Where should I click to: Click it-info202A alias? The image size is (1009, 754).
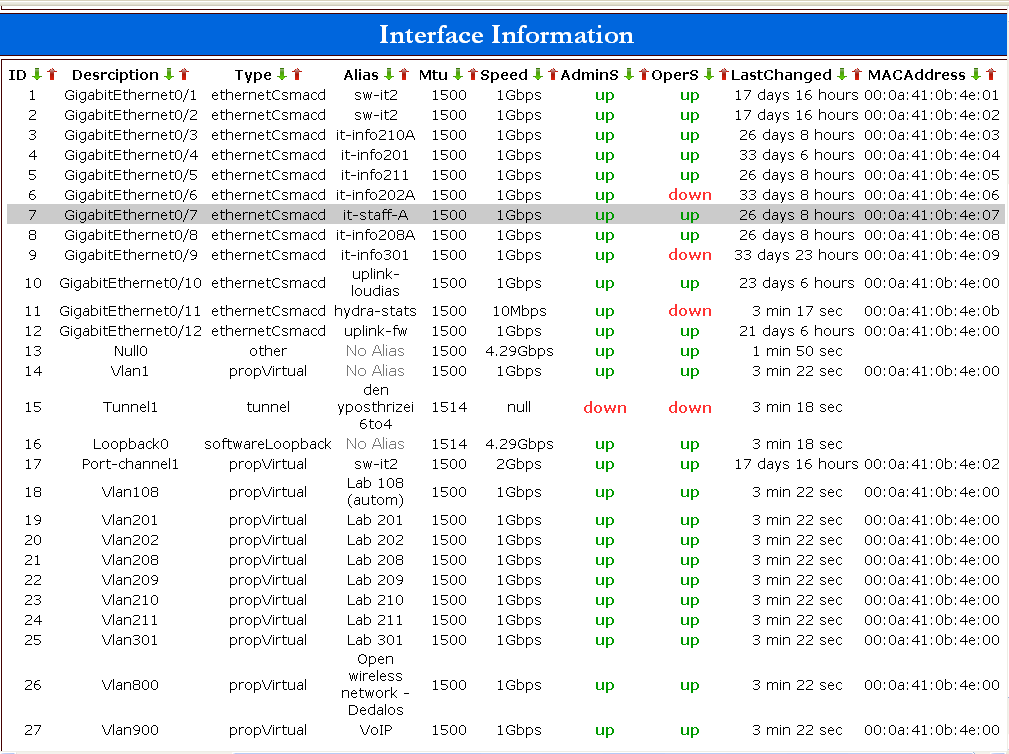point(376,195)
